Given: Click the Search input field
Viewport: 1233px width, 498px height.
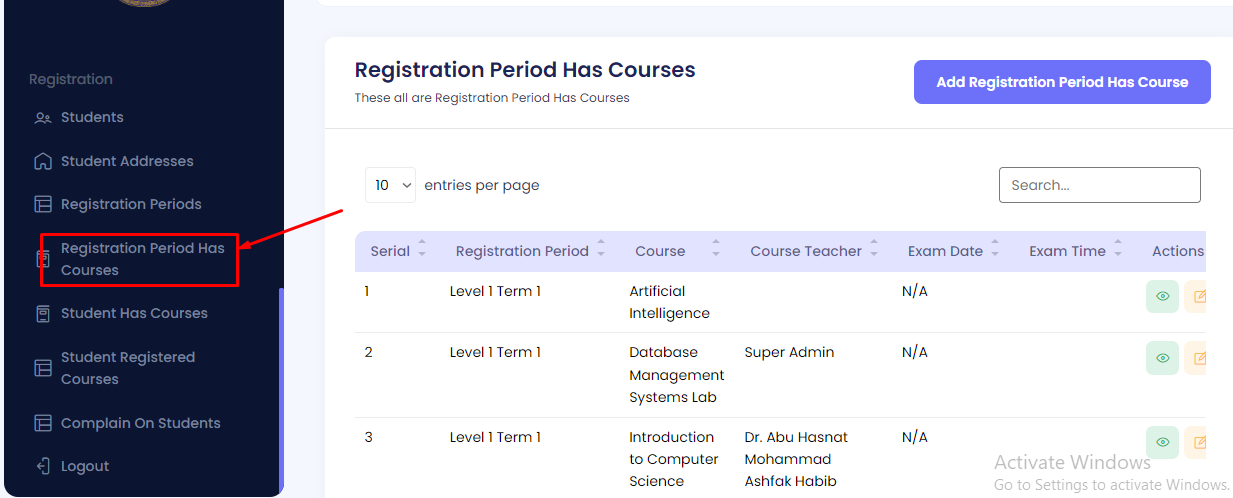Looking at the screenshot, I should (x=1099, y=185).
